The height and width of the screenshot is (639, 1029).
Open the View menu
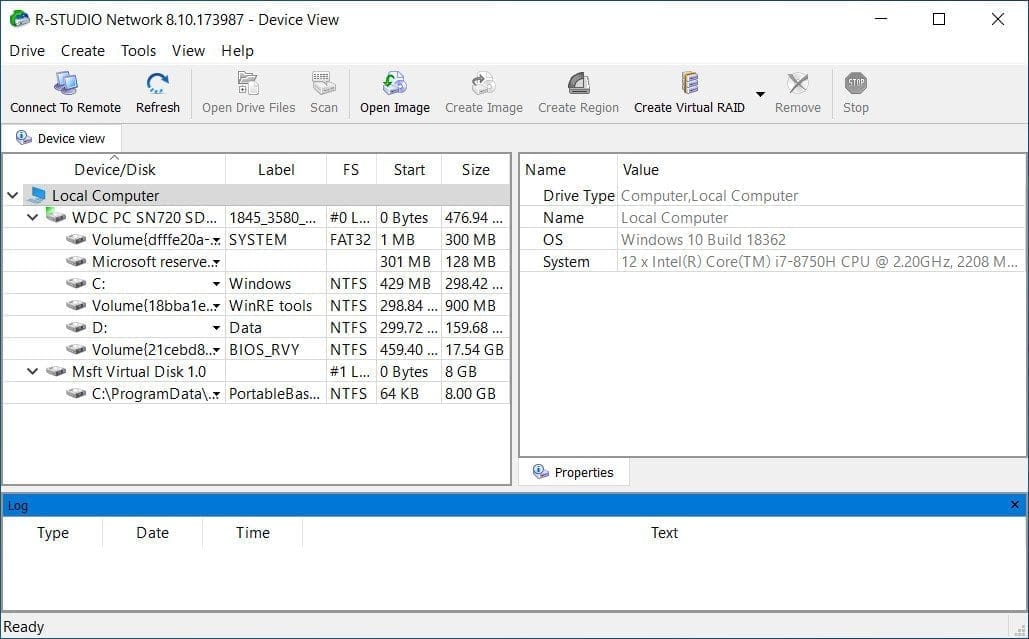point(188,51)
